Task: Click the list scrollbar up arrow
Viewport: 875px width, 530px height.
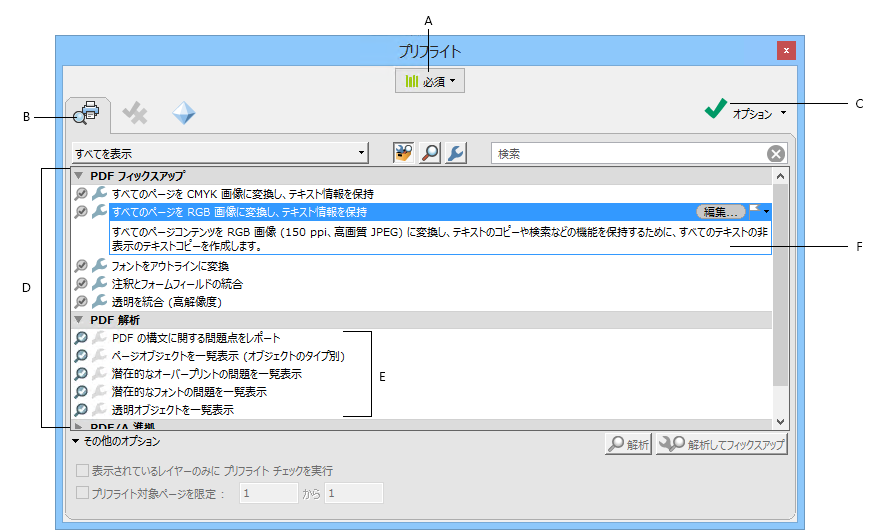Action: 780,176
